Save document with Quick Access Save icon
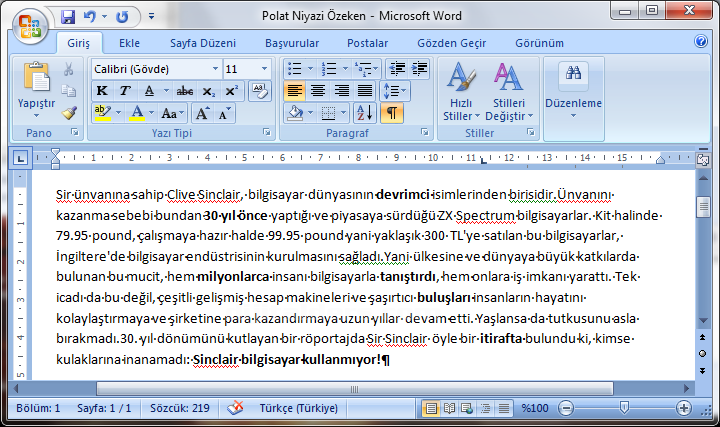The image size is (720, 427). point(68,17)
